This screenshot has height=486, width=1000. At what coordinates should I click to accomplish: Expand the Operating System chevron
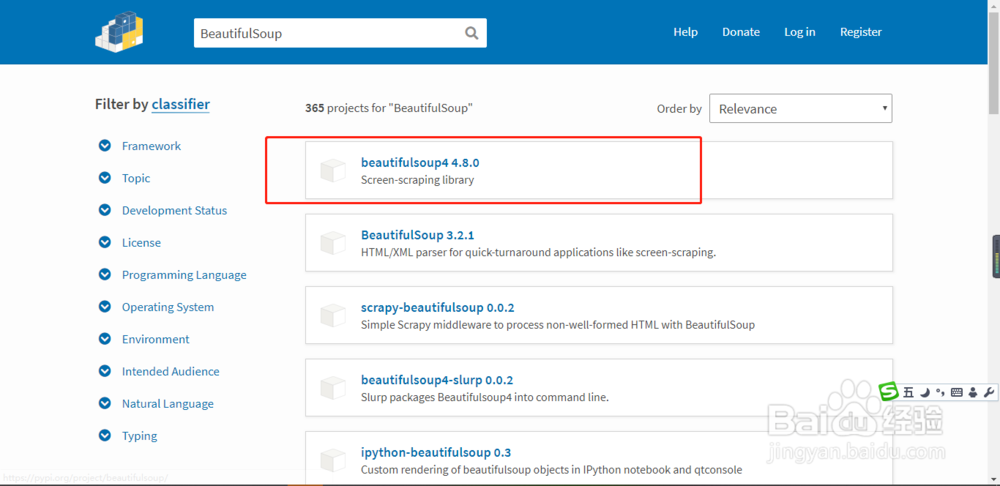(105, 307)
